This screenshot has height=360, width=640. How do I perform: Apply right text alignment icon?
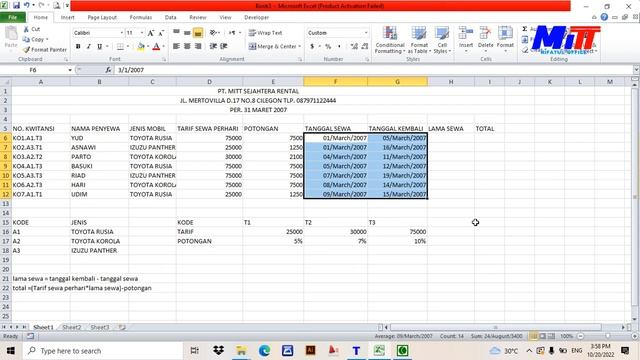click(198, 46)
